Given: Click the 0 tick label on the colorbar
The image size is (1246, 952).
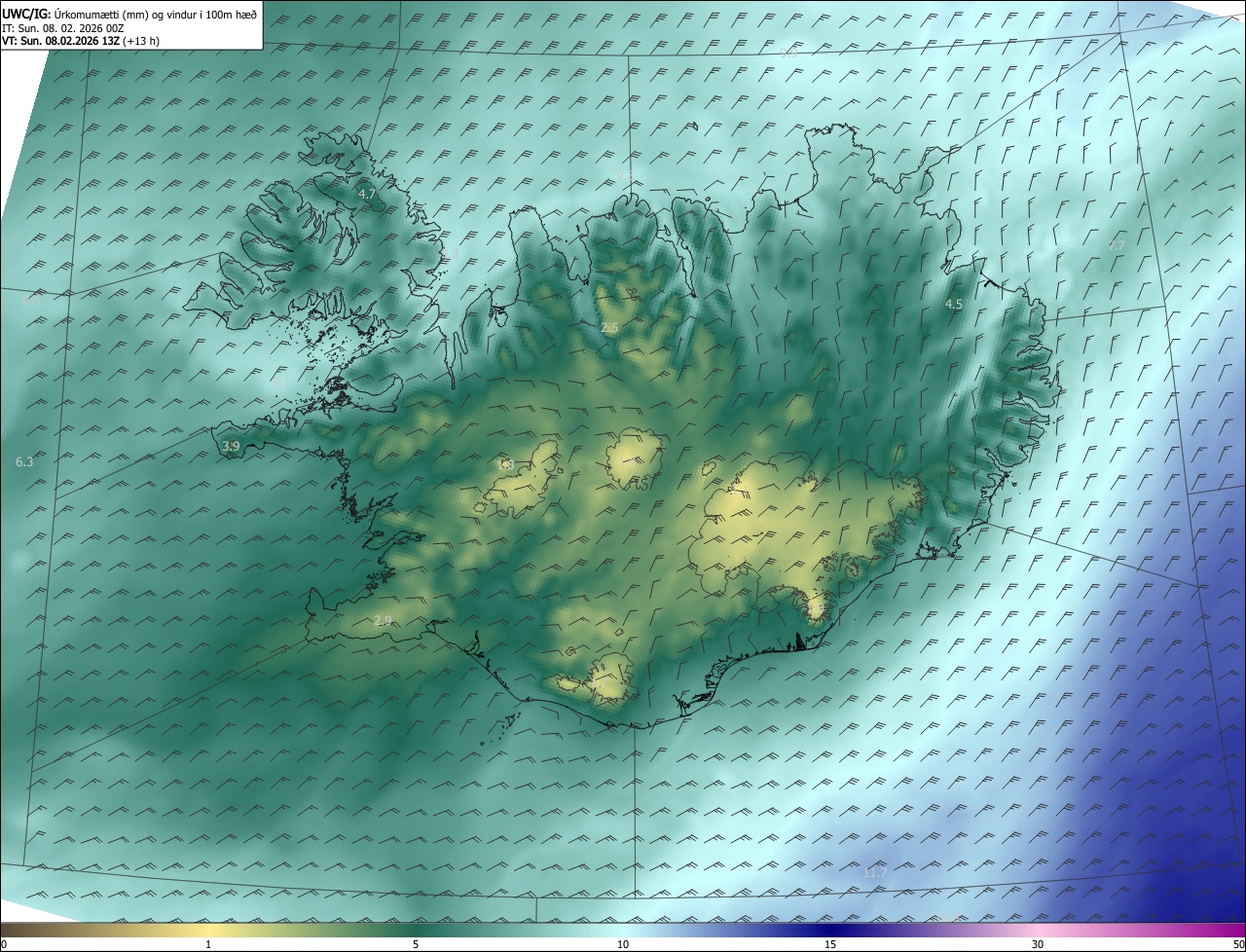Looking at the screenshot, I should (x=4, y=944).
